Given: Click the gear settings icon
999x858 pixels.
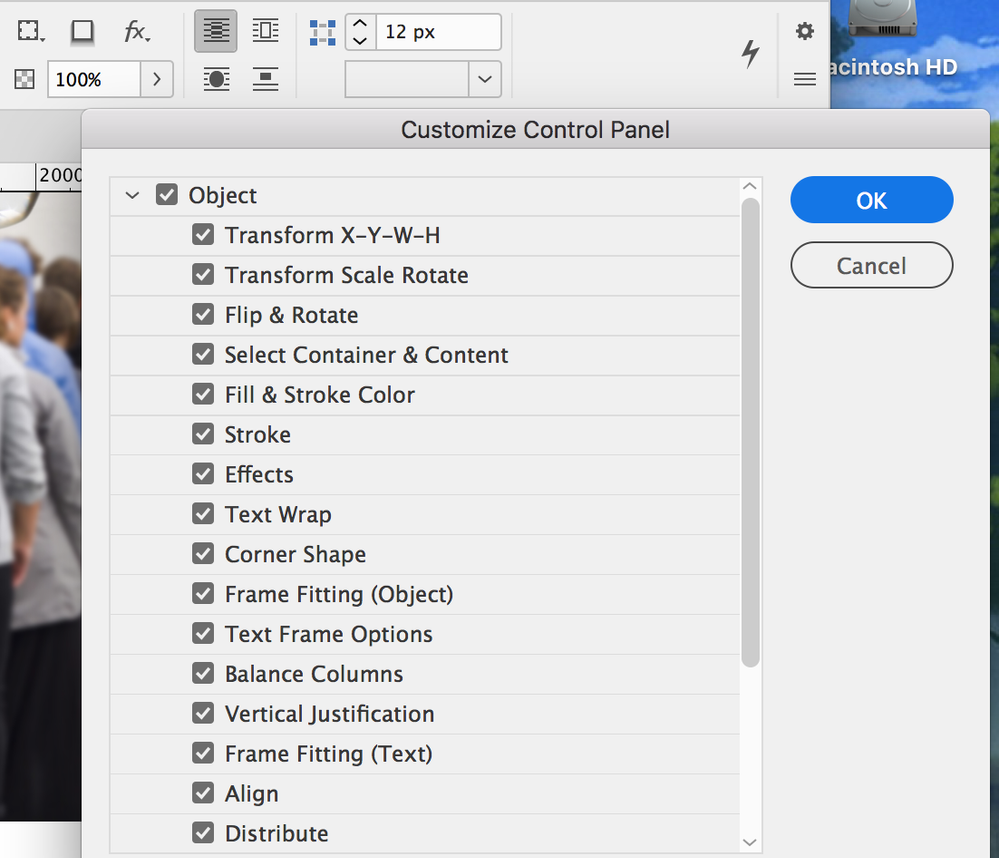Looking at the screenshot, I should [805, 32].
